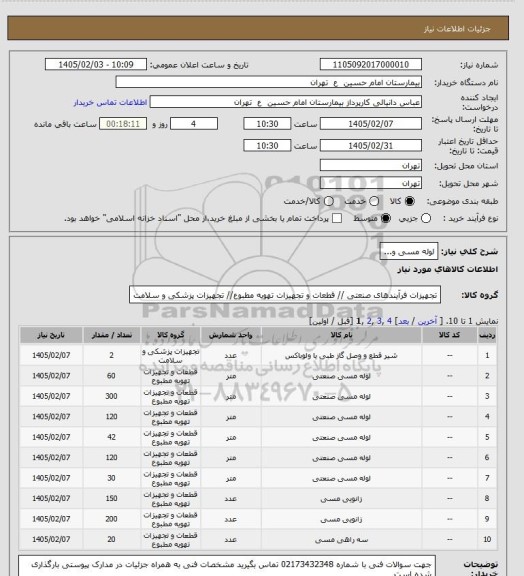Click quantity 20 in row 10

[111, 539]
